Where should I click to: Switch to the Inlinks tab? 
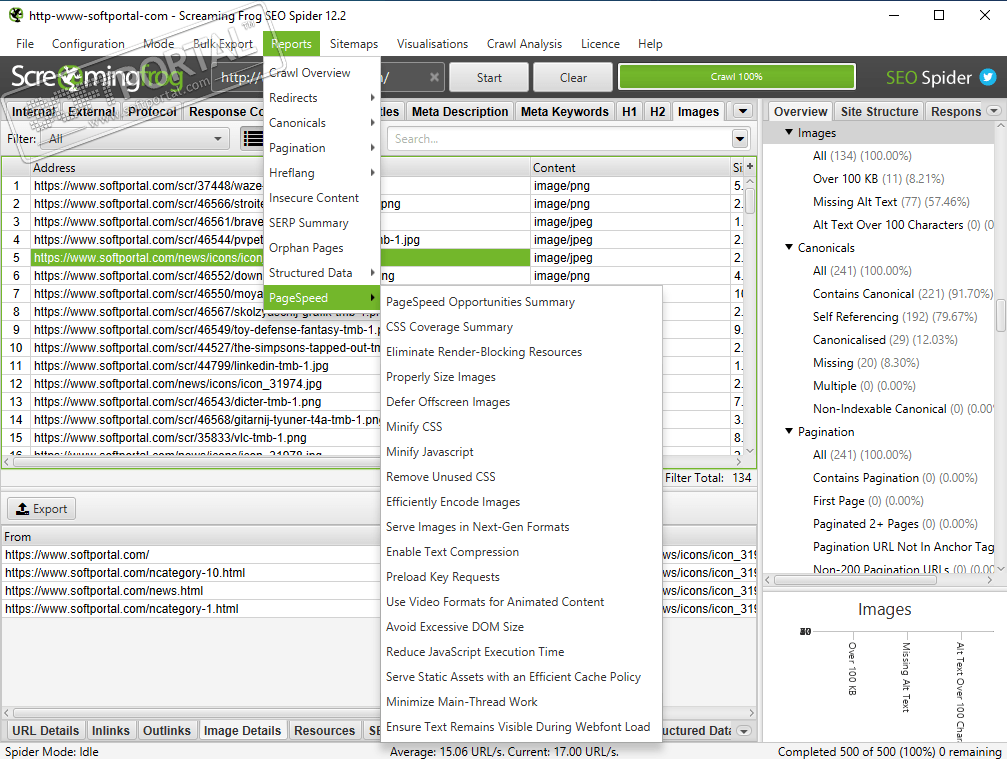tap(110, 731)
